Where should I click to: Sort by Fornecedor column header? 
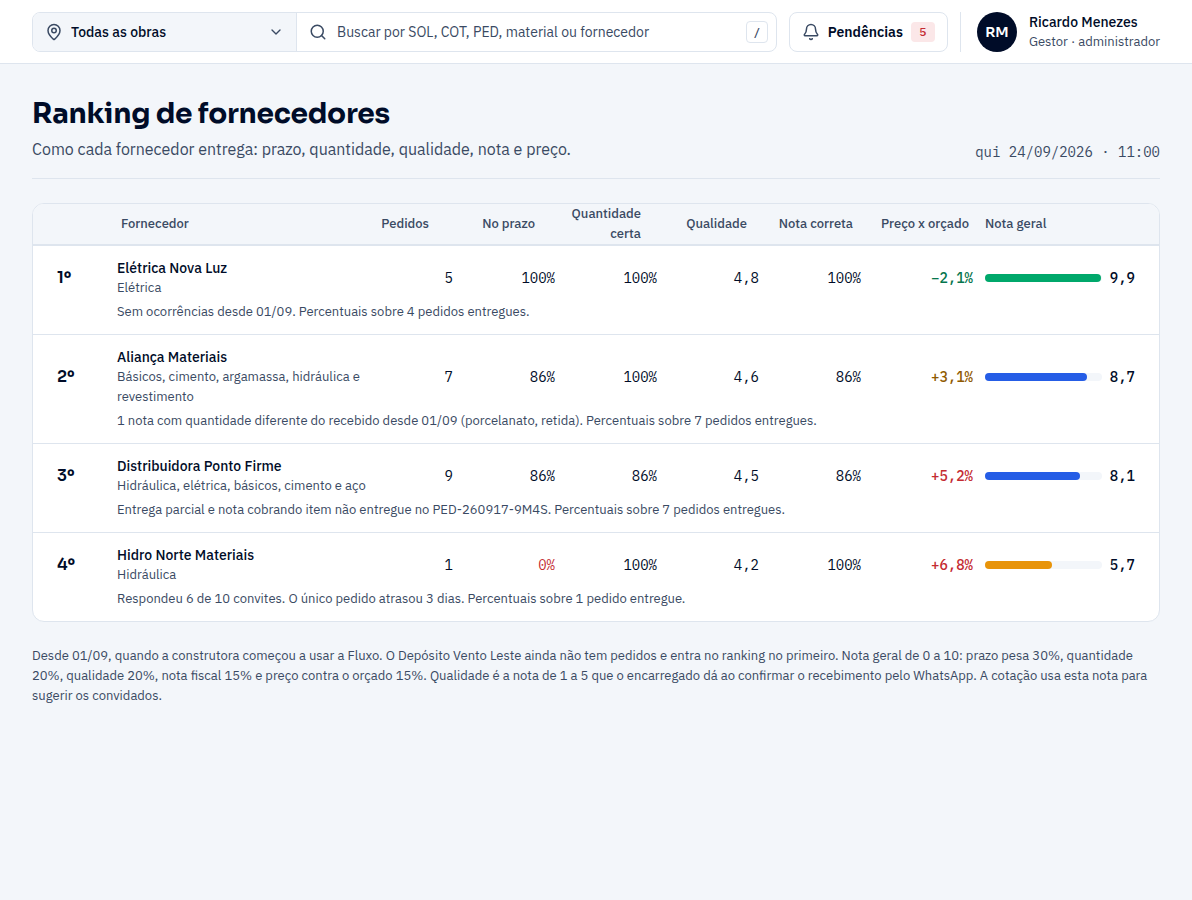click(x=154, y=223)
